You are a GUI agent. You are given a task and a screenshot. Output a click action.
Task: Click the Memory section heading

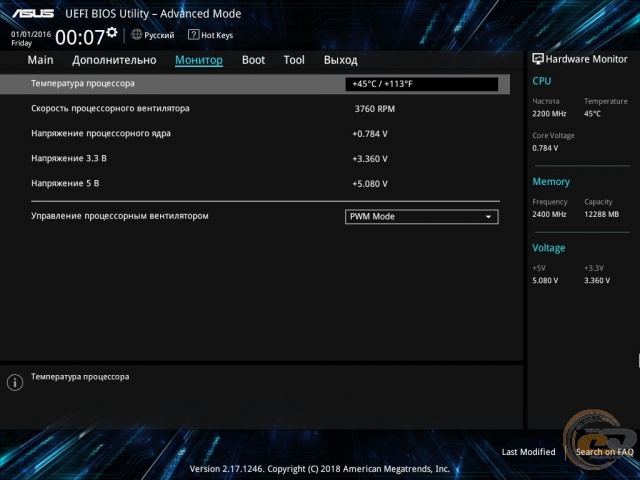tap(551, 182)
